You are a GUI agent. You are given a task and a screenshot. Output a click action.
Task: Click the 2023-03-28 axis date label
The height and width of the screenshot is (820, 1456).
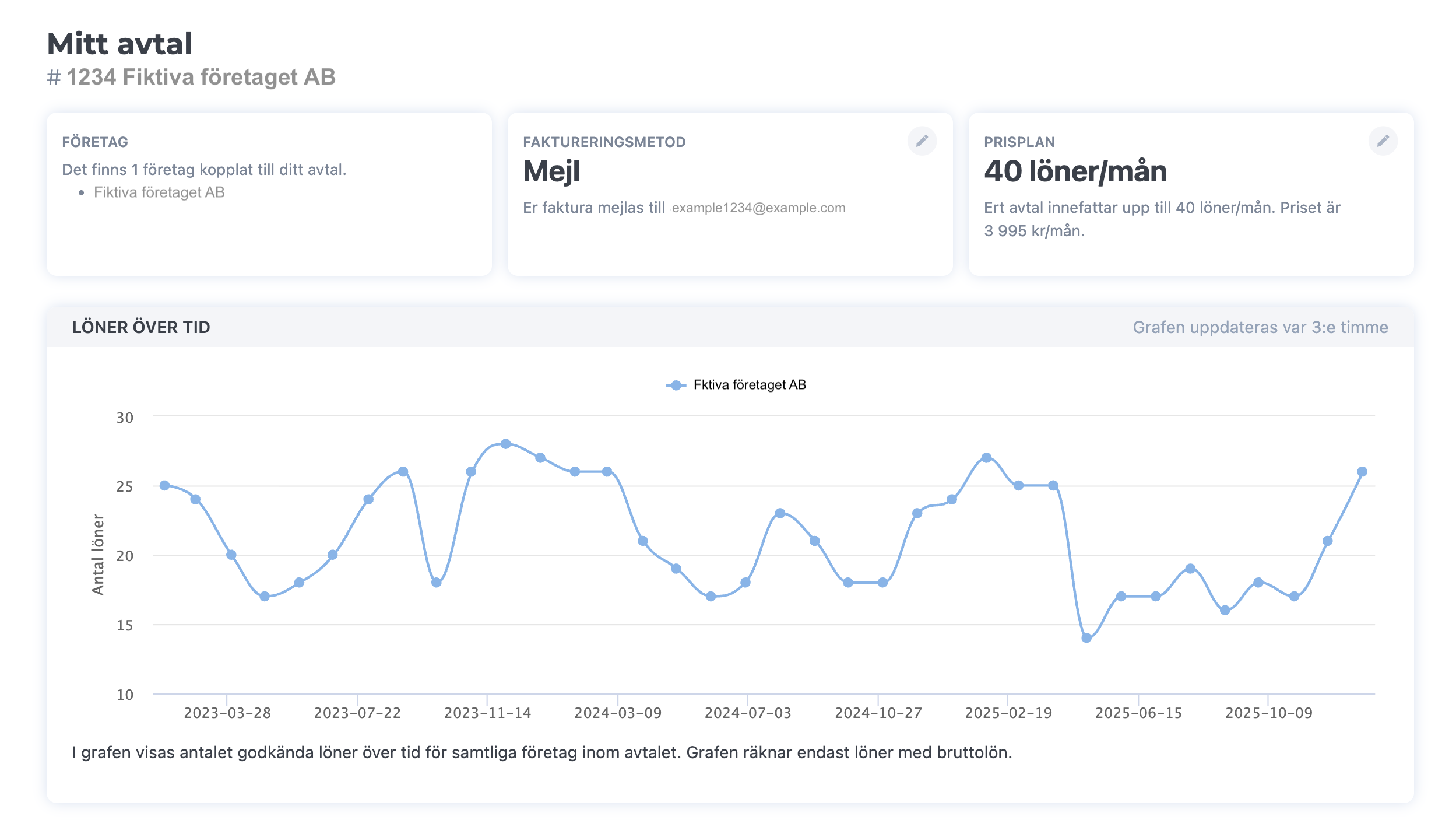[x=227, y=713]
